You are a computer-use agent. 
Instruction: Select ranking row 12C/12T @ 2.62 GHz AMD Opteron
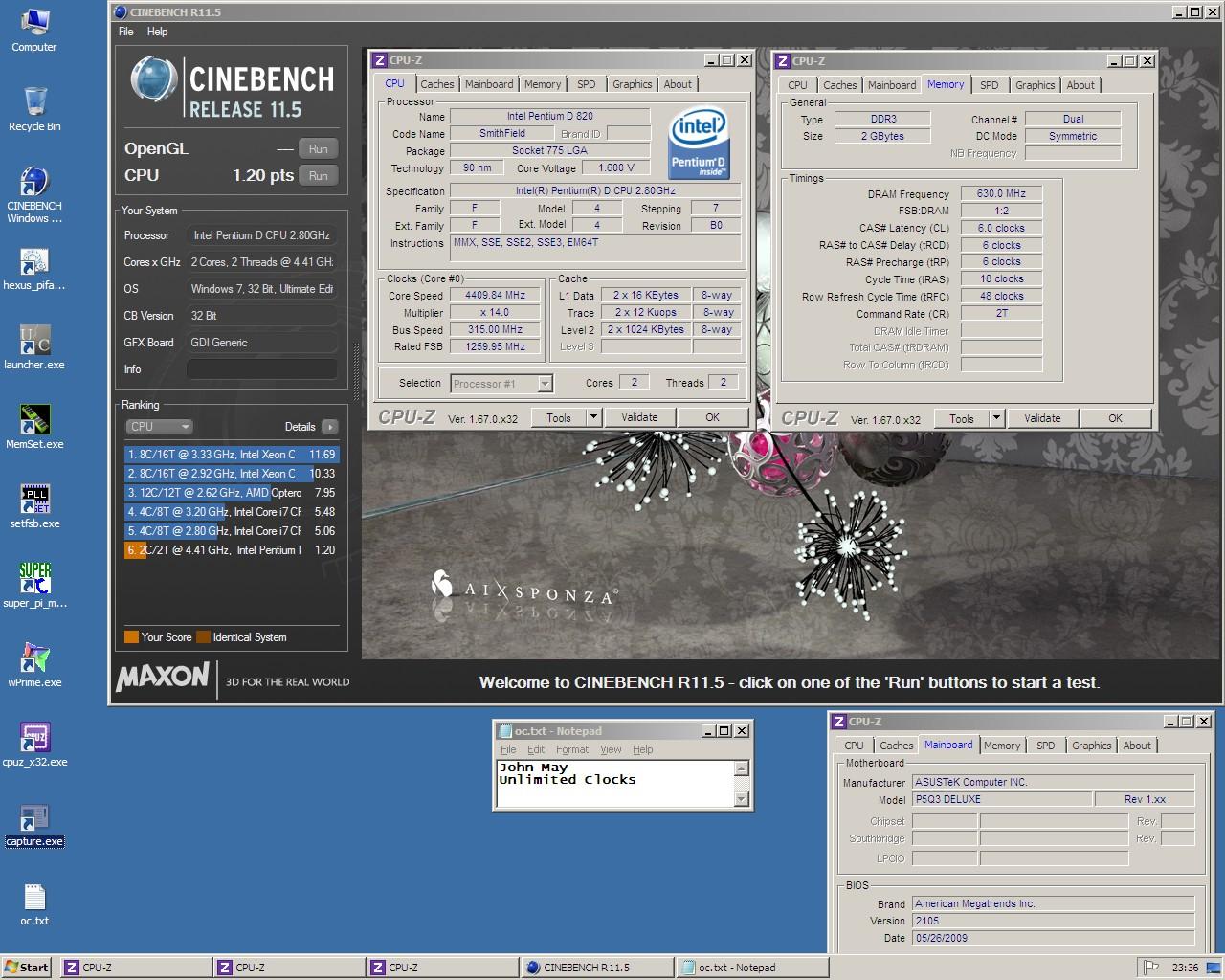231,493
